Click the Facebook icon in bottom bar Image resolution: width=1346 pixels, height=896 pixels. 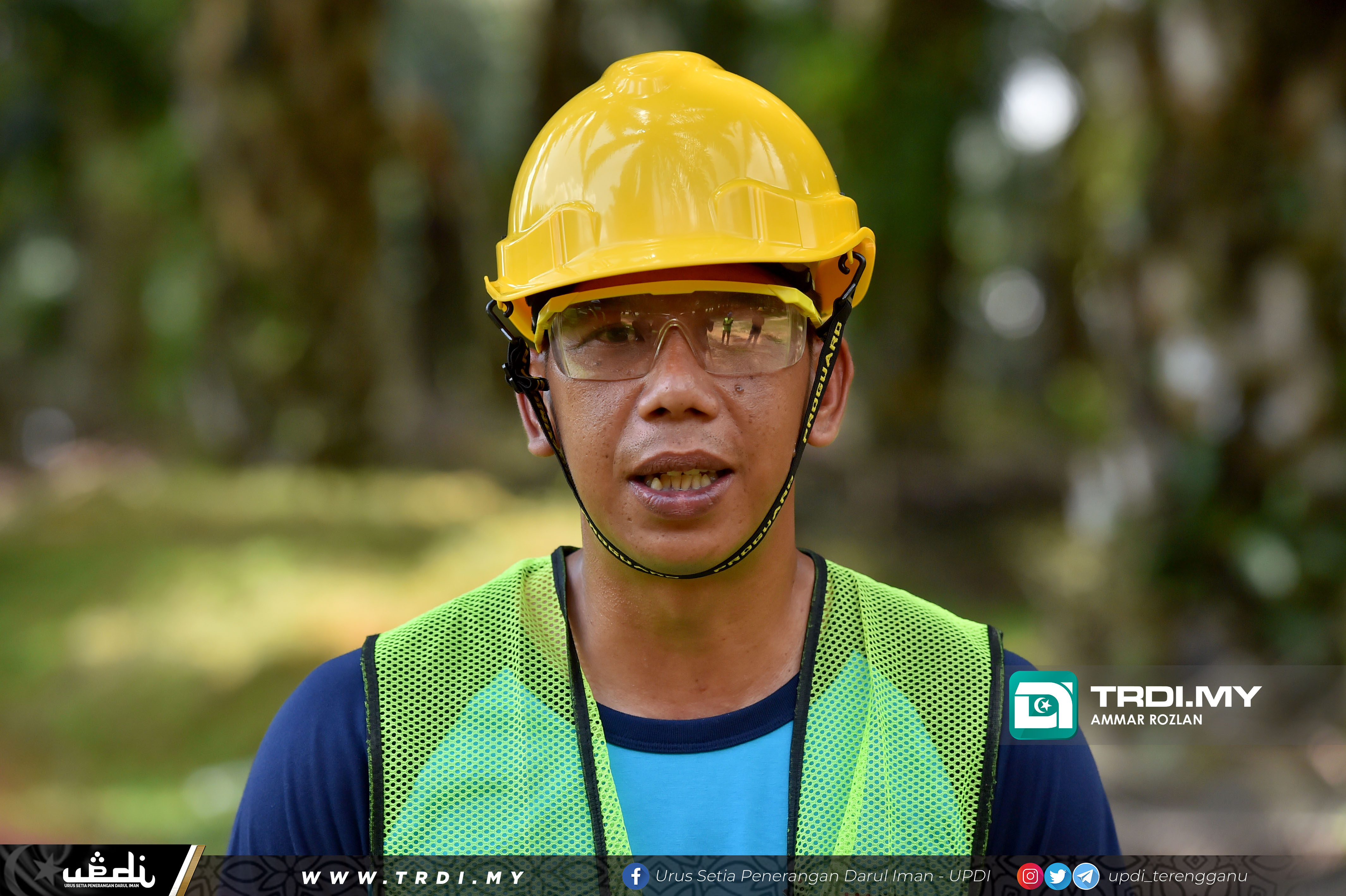coord(635,876)
